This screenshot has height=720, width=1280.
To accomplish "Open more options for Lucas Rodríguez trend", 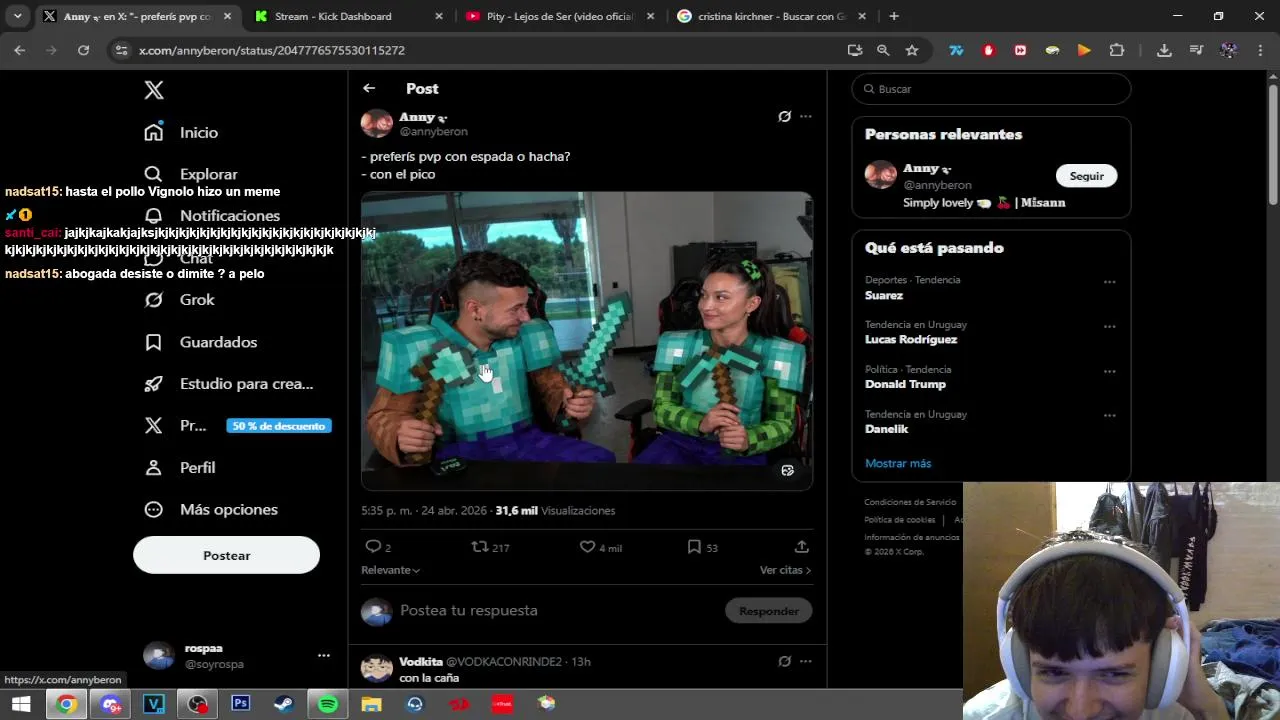I will point(1109,327).
